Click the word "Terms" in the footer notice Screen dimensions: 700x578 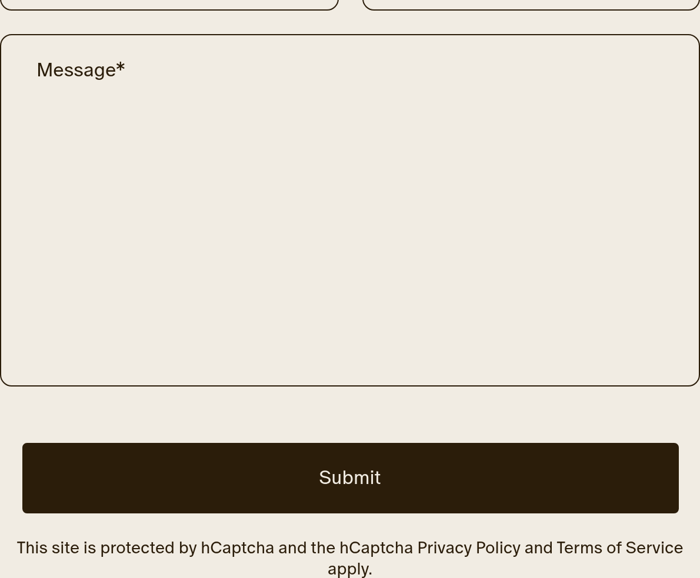pyautogui.click(x=579, y=548)
